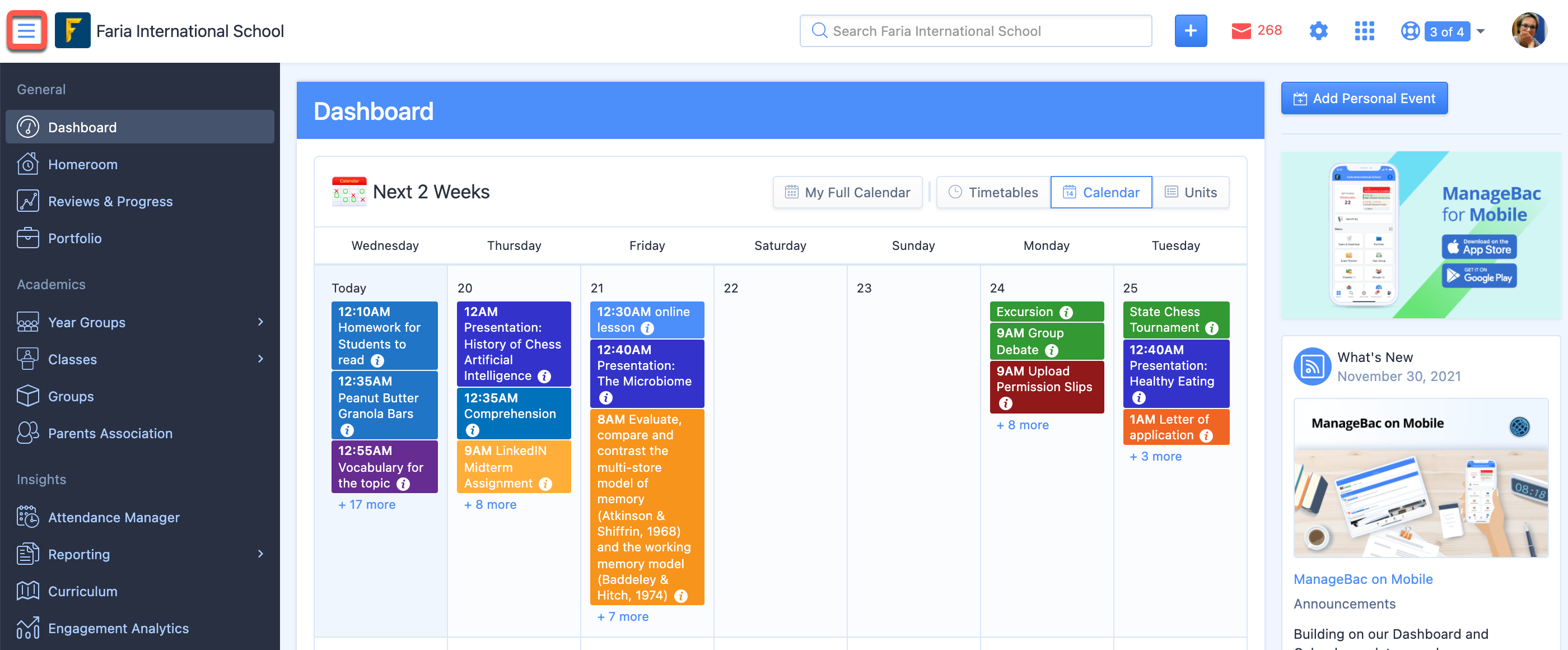Click info icon on State Chess Tournament
Screen dimensions: 1568x650
(1212, 328)
